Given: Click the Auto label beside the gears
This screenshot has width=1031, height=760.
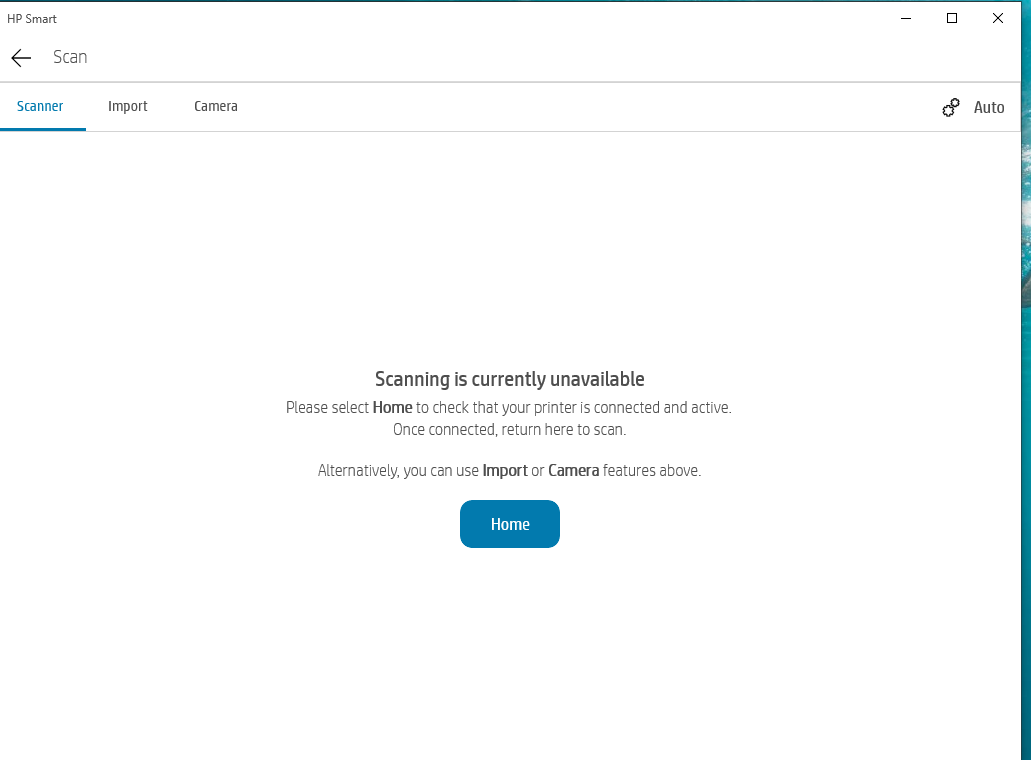Looking at the screenshot, I should [989, 107].
